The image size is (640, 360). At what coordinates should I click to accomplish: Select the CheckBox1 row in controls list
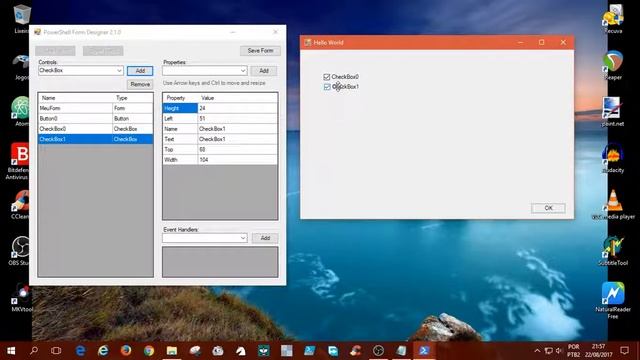pyautogui.click(x=96, y=139)
